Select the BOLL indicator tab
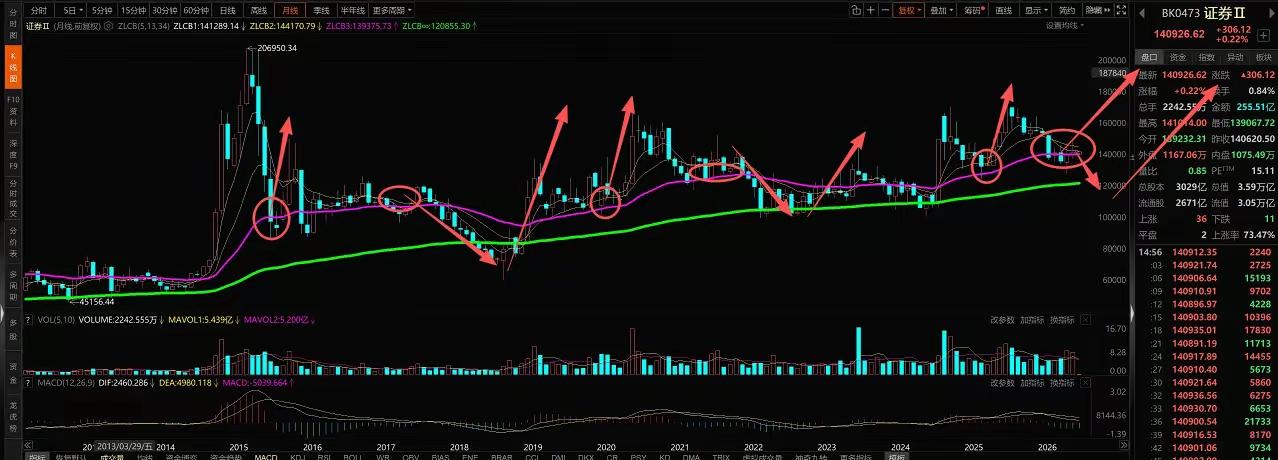This screenshot has height=460, width=1278. point(351,456)
